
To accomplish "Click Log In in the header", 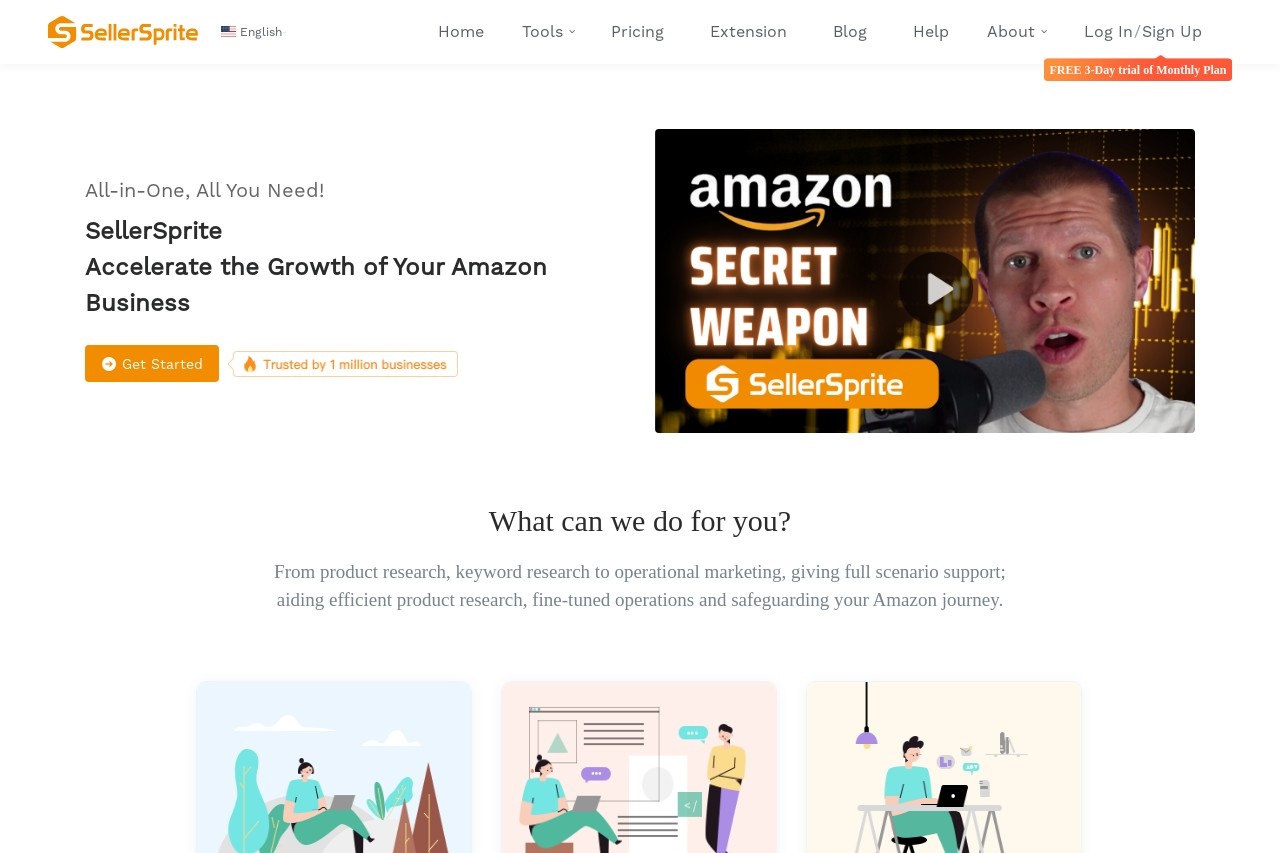I will (x=1108, y=32).
